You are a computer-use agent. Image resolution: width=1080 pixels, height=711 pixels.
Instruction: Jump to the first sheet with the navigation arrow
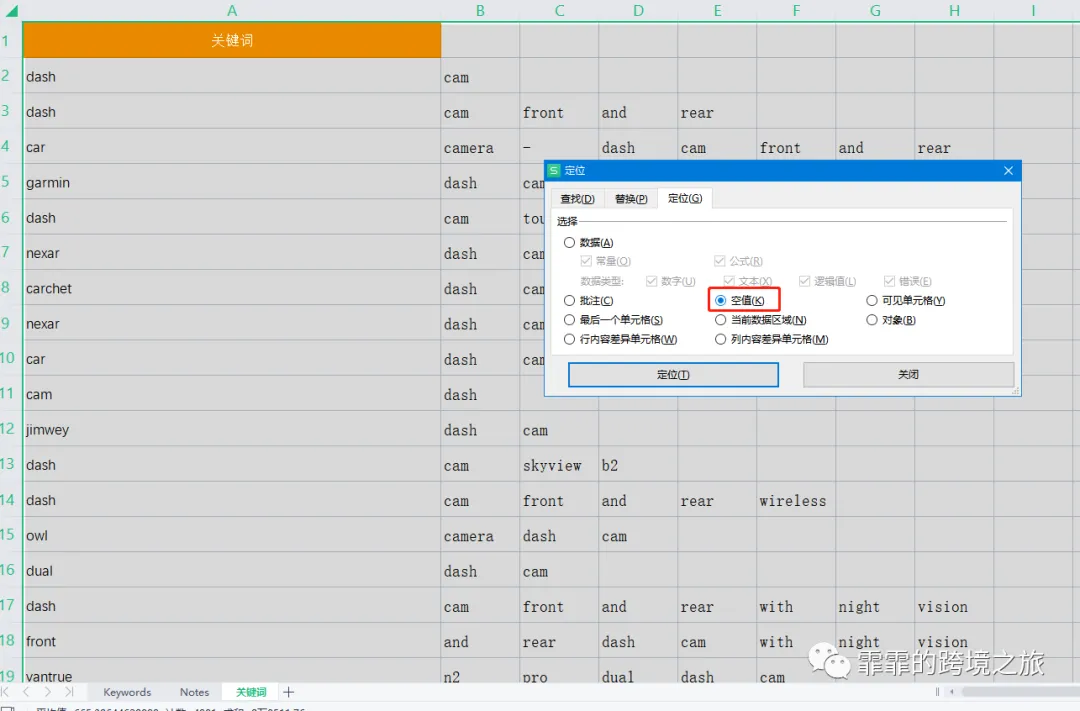click(6, 692)
